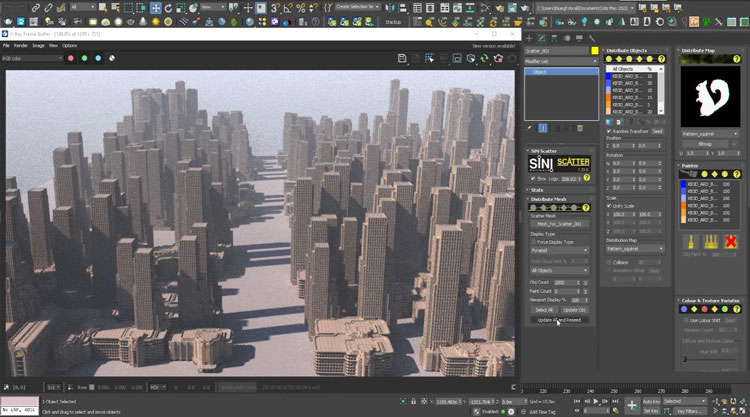Click the Seed button beside Random Transform
The height and width of the screenshot is (417, 750).
pos(658,131)
